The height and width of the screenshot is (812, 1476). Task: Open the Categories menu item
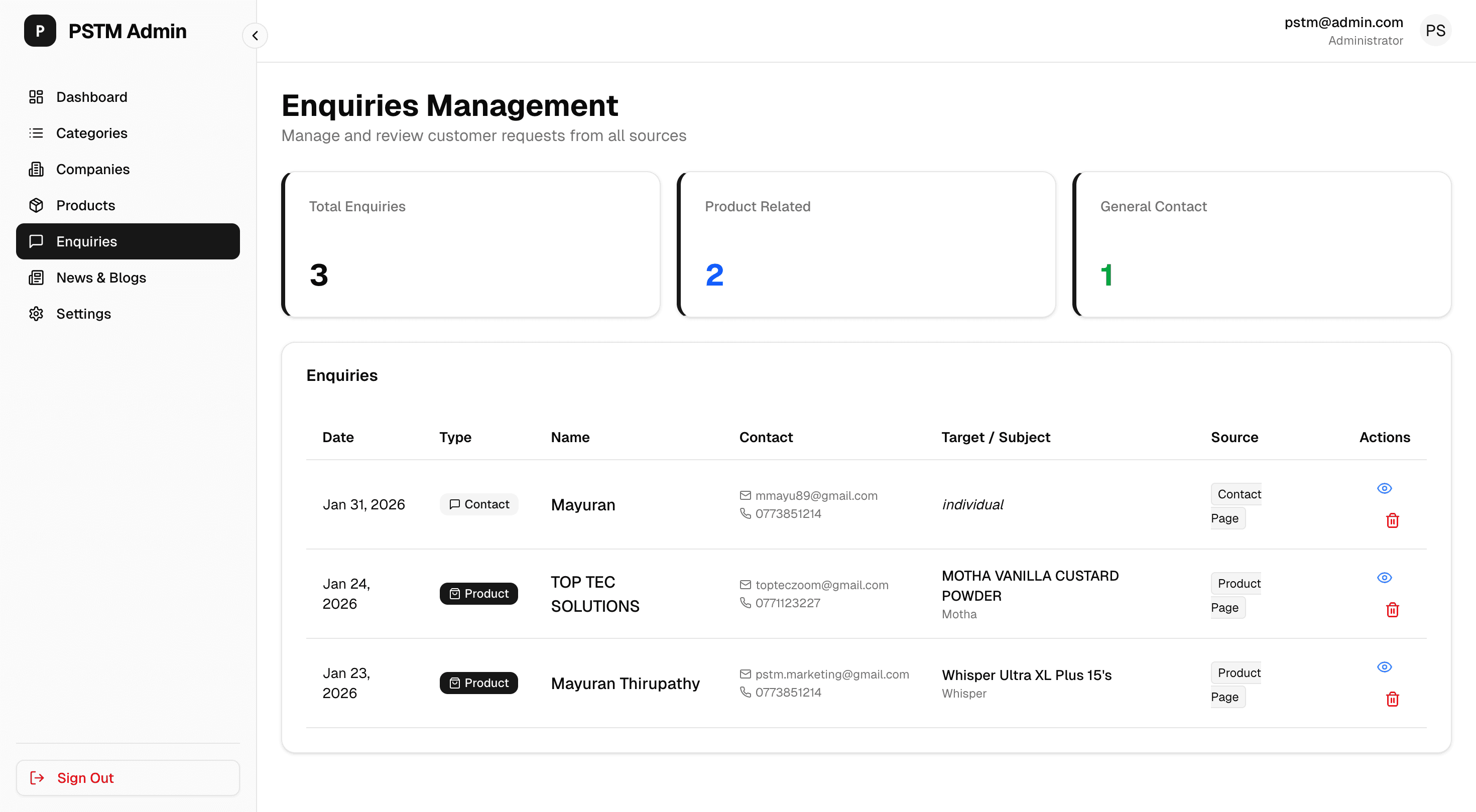(x=128, y=133)
